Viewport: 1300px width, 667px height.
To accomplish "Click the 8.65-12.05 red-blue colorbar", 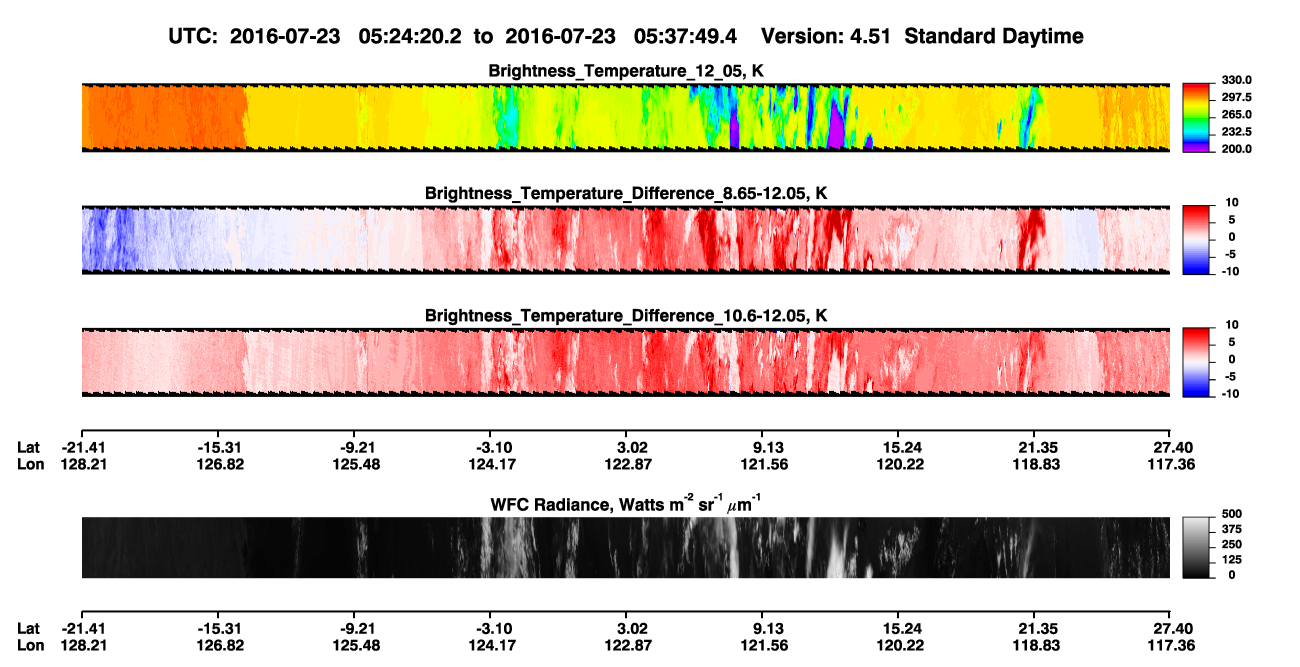I will pos(1196,239).
